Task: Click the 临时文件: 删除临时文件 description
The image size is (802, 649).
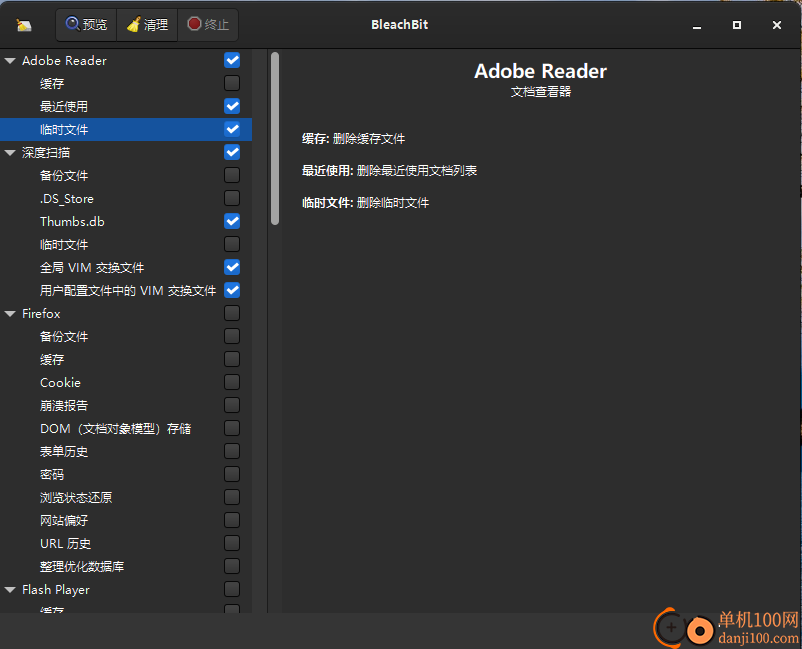Action: point(365,203)
